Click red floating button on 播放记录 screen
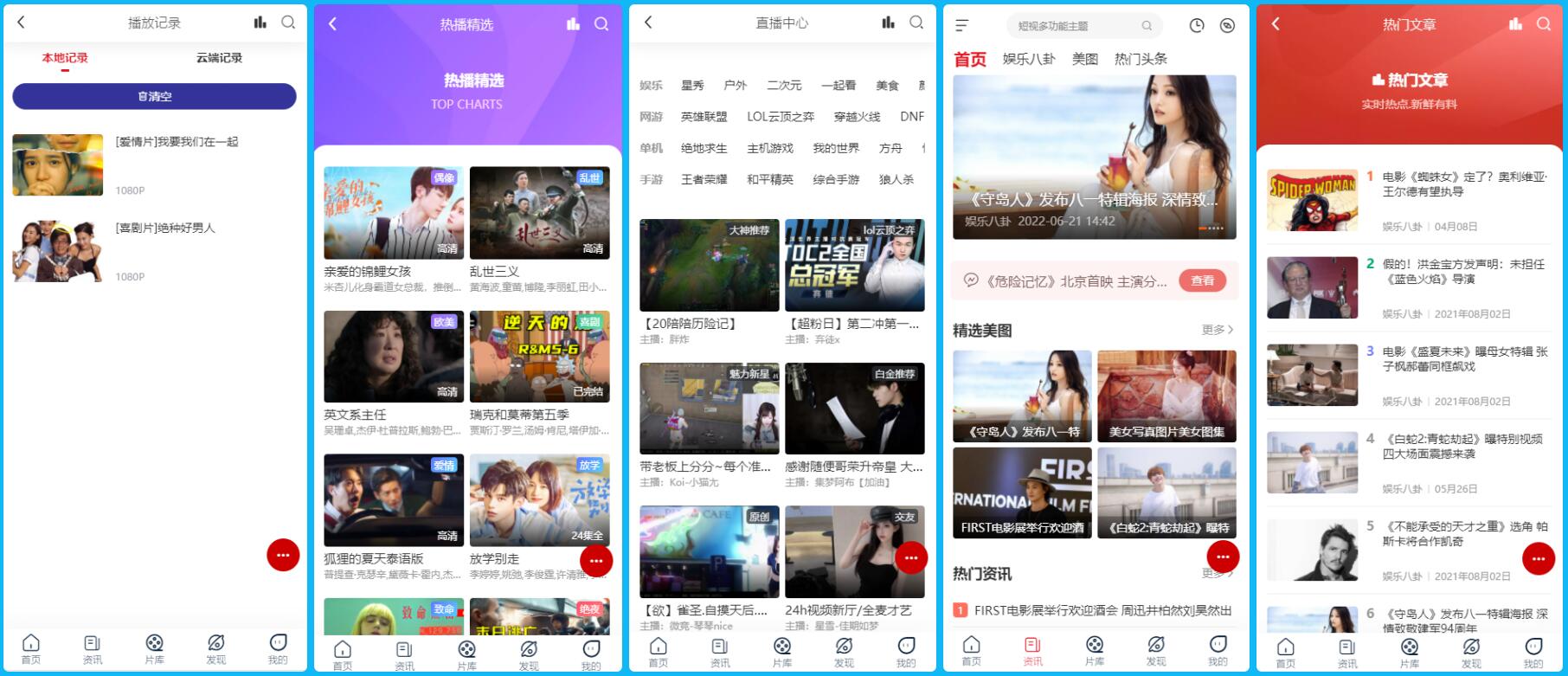The width and height of the screenshot is (1568, 676). [283, 555]
